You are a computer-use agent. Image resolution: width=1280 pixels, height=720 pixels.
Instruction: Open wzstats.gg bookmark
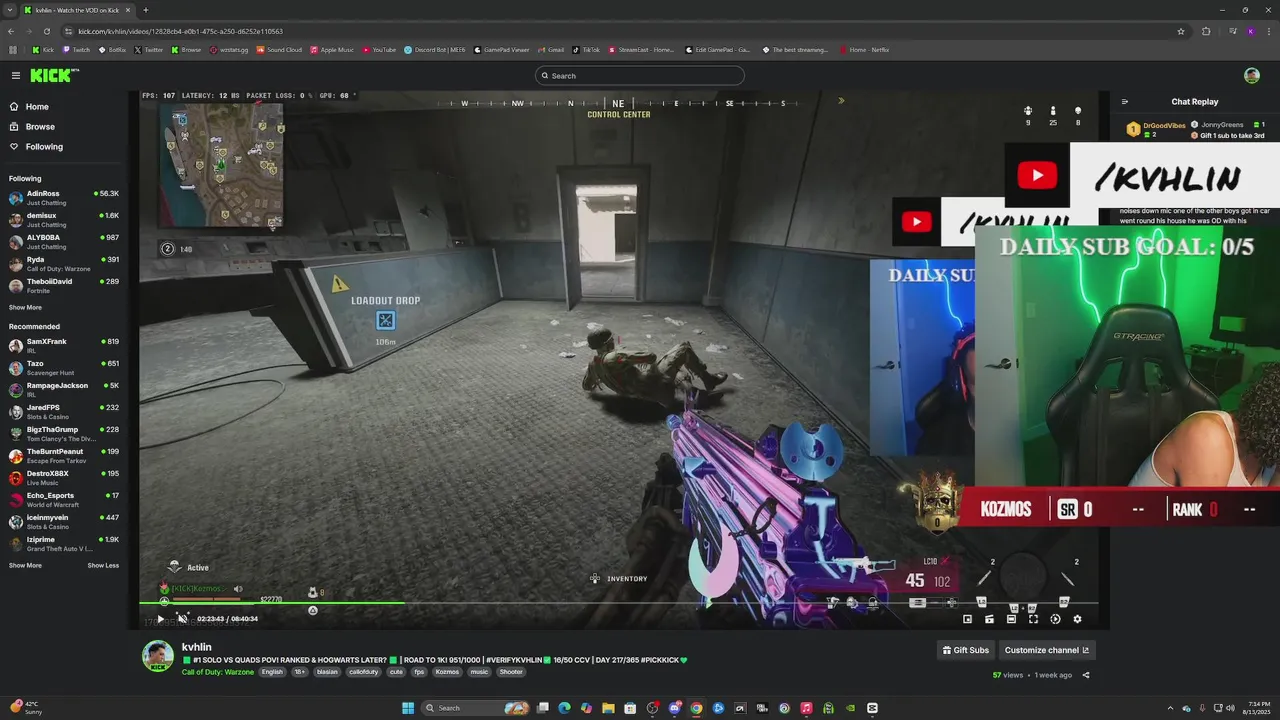click(x=229, y=50)
